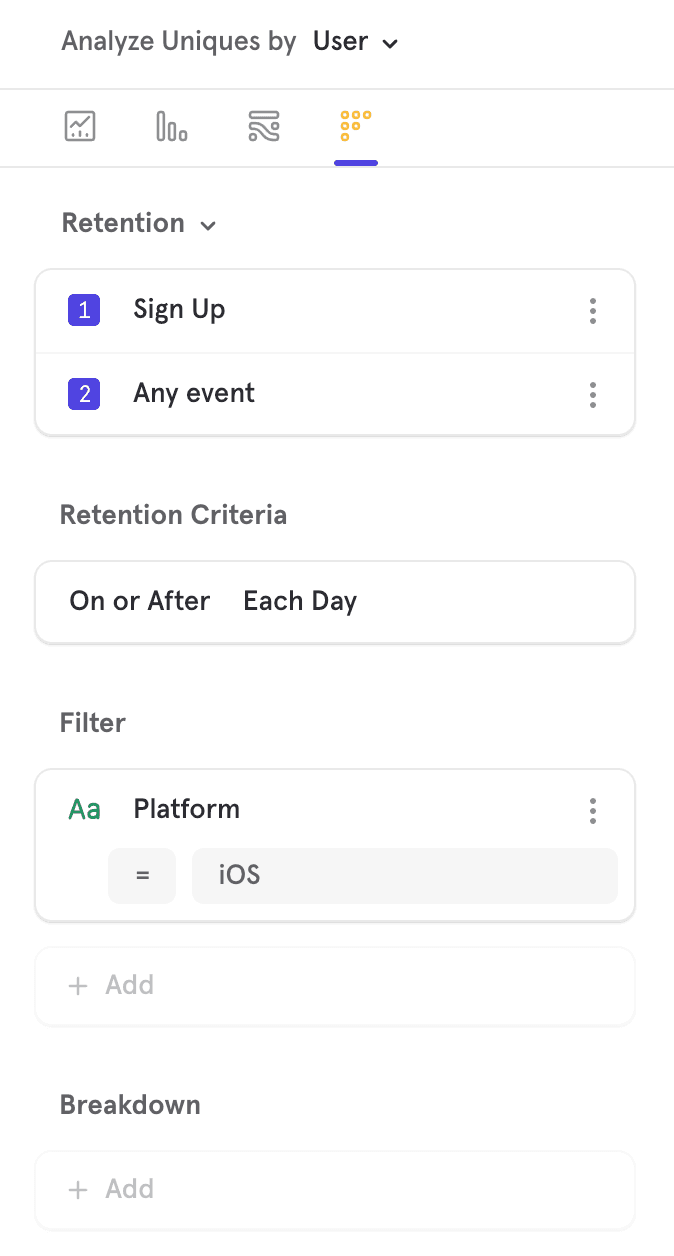
Task: Open Any event options menu
Action: [x=593, y=394]
